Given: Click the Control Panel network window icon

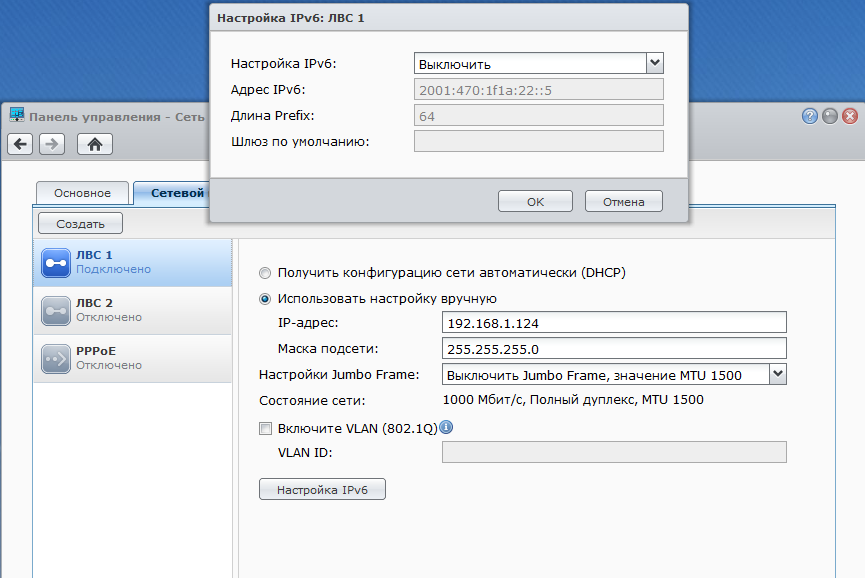Looking at the screenshot, I should pos(17,115).
